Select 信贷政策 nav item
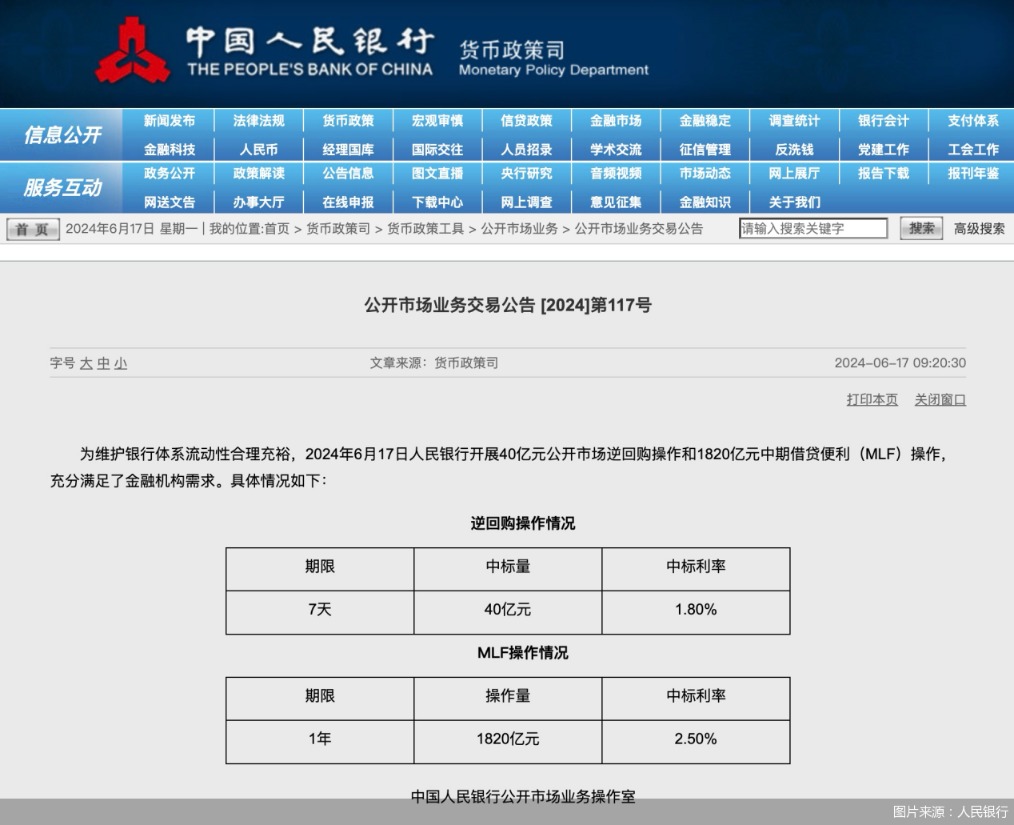This screenshot has width=1014, height=825. pyautogui.click(x=526, y=121)
